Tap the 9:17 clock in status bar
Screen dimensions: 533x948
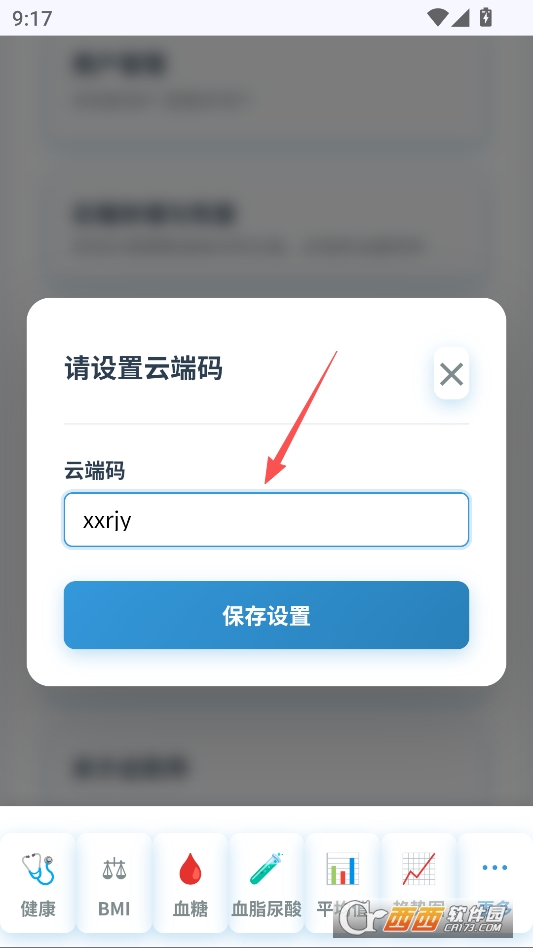click(x=33, y=18)
